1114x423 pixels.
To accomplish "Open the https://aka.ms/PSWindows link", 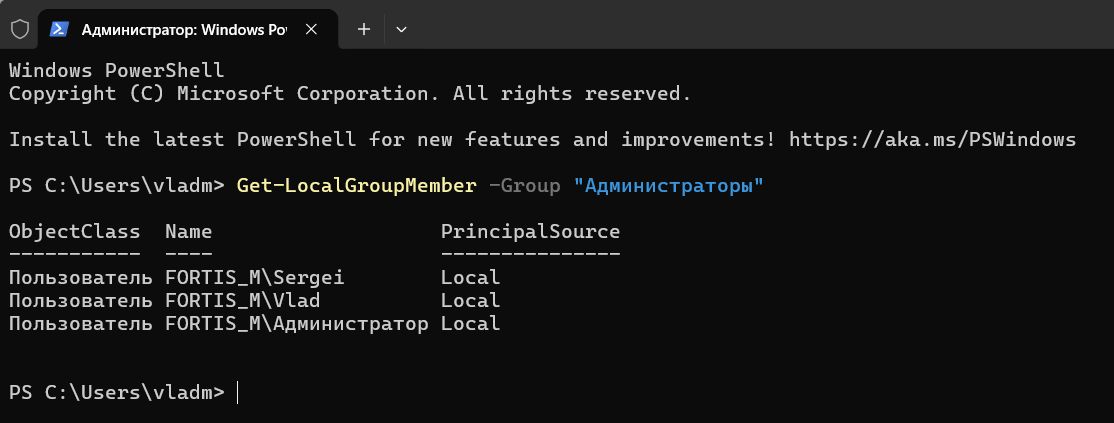I will (932, 139).
